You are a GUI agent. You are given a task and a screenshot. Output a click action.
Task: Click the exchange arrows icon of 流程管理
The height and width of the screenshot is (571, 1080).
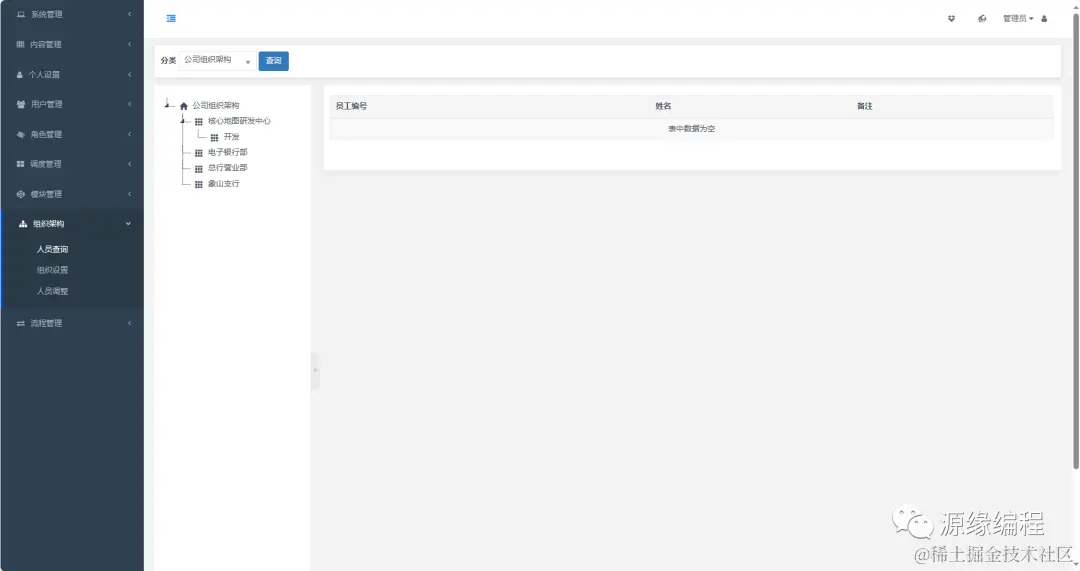click(21, 323)
